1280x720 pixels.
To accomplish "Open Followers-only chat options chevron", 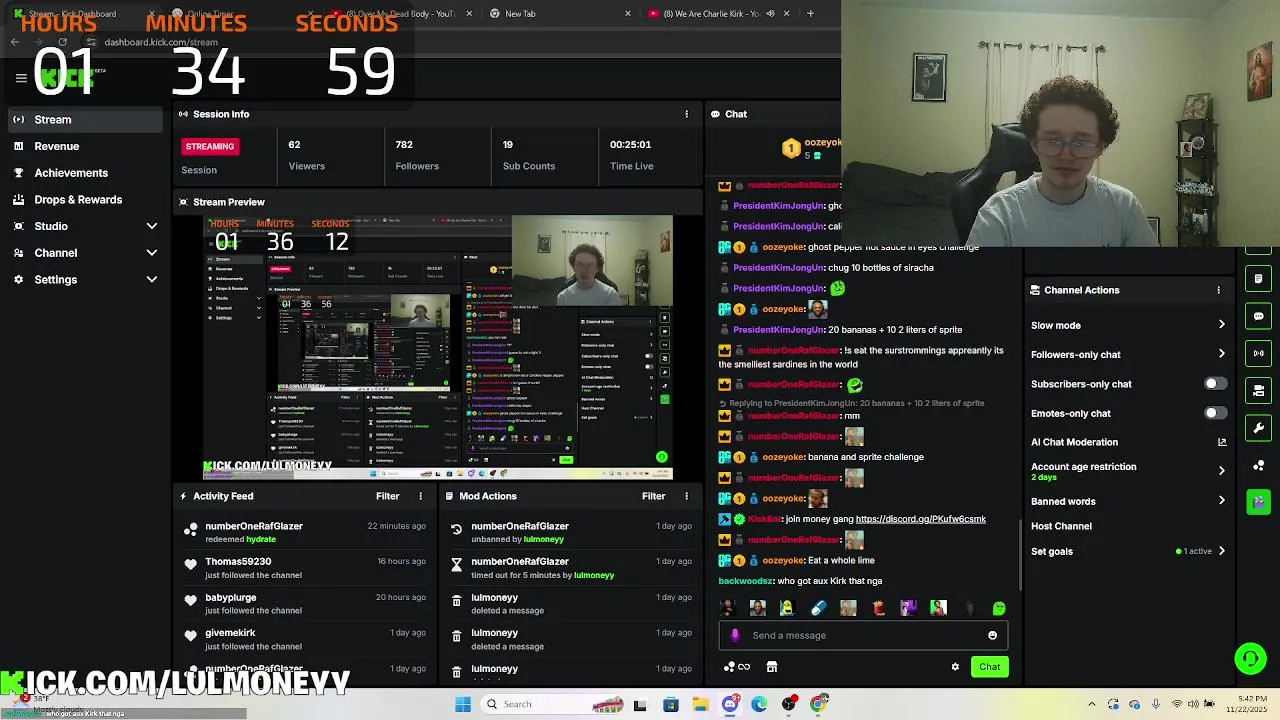I will point(1221,354).
